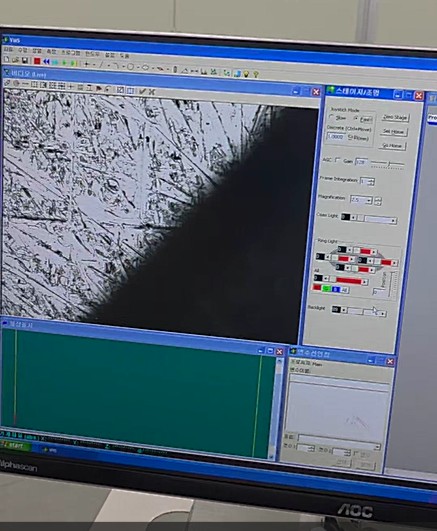Select the Slow joystick mode radio button
This screenshot has height=531, width=437.
pos(332,117)
